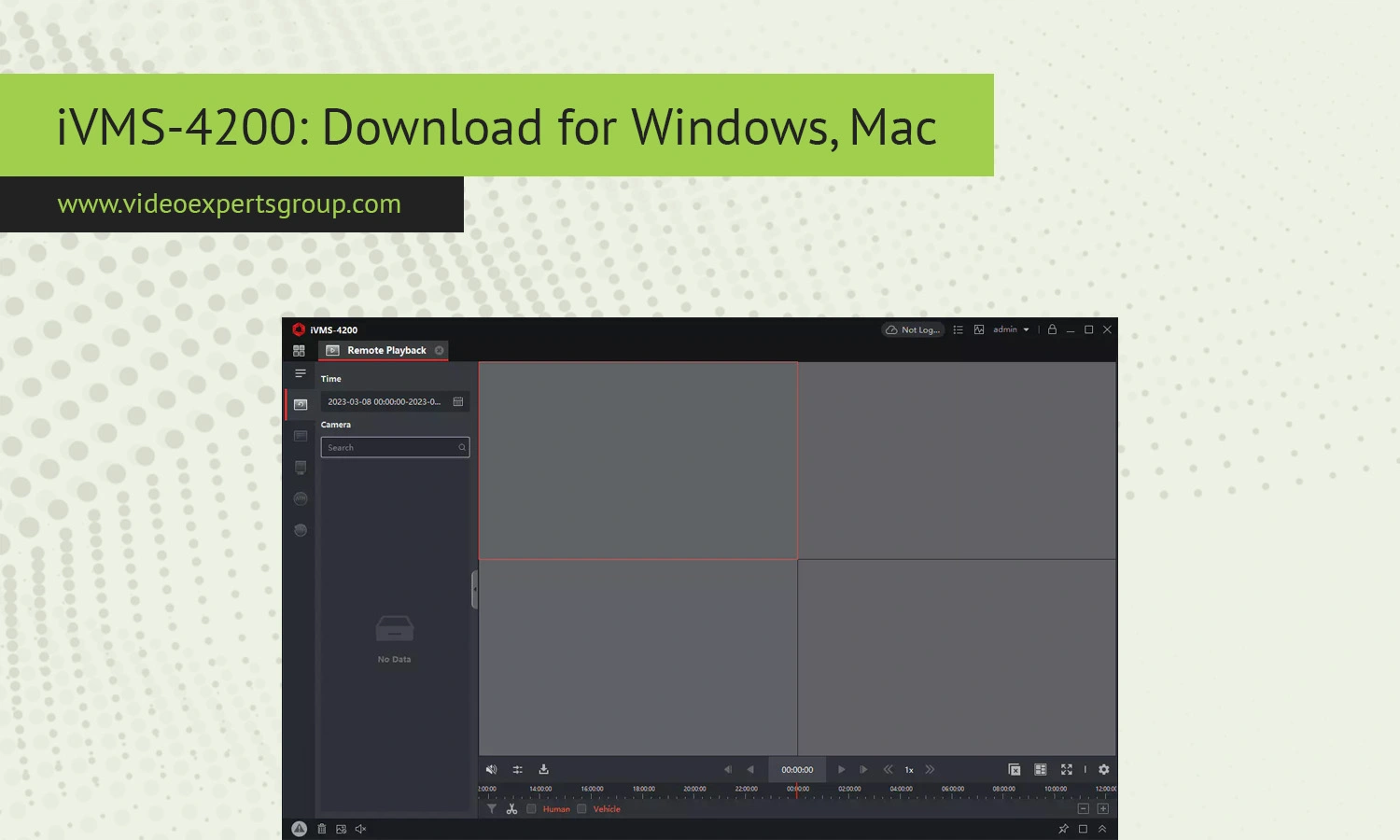Select the clip scissors tool
This screenshot has height=840, width=1400.
(x=511, y=809)
